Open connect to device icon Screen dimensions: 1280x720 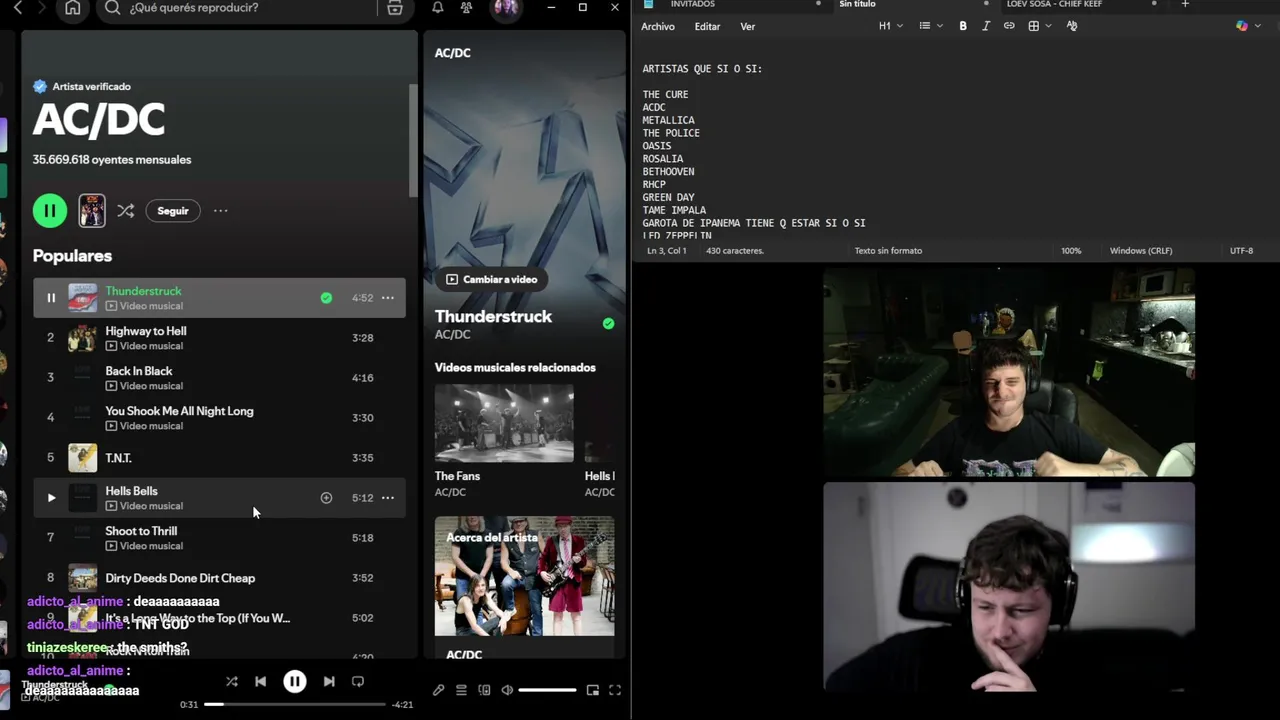[484, 690]
